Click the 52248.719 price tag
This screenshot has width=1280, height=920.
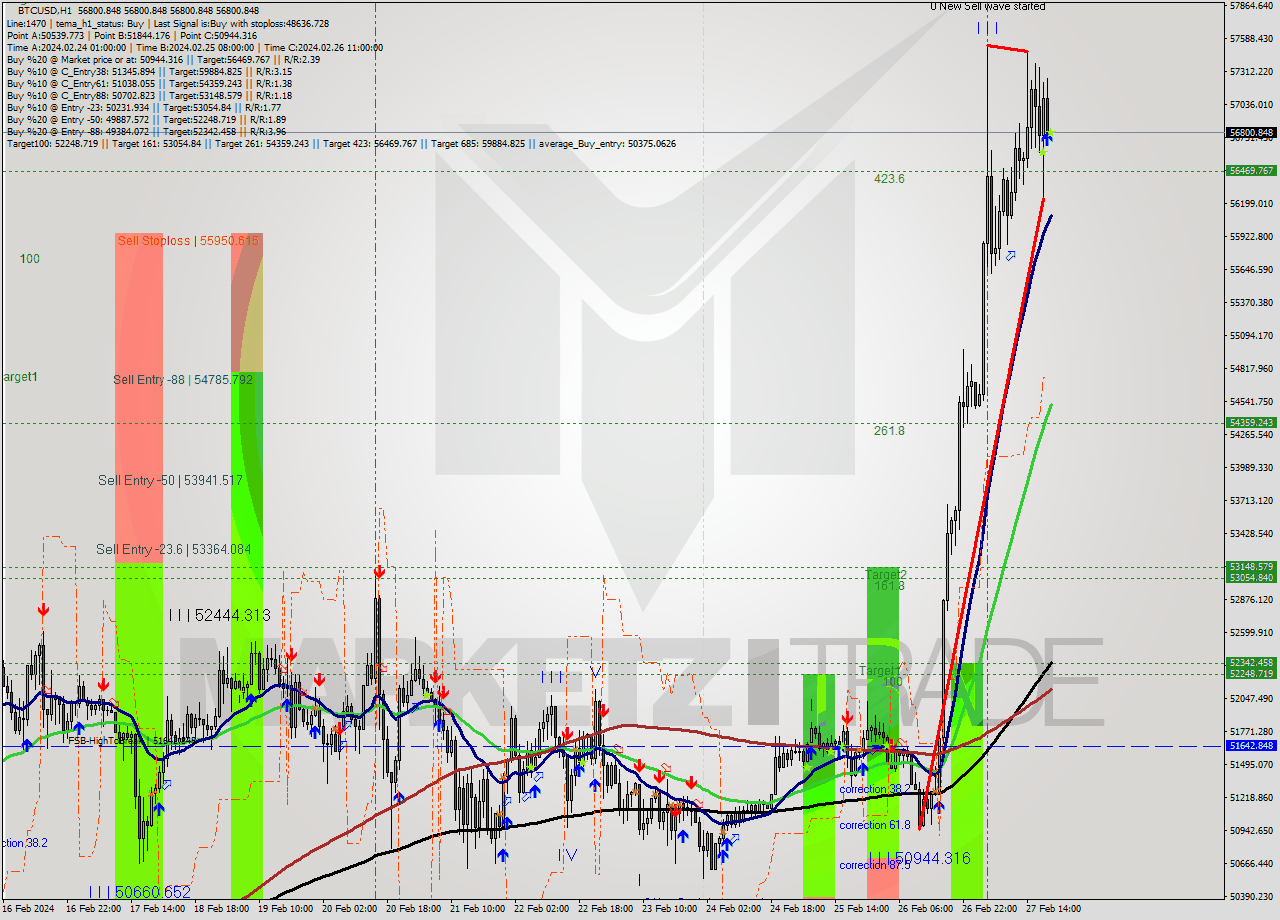[1251, 674]
